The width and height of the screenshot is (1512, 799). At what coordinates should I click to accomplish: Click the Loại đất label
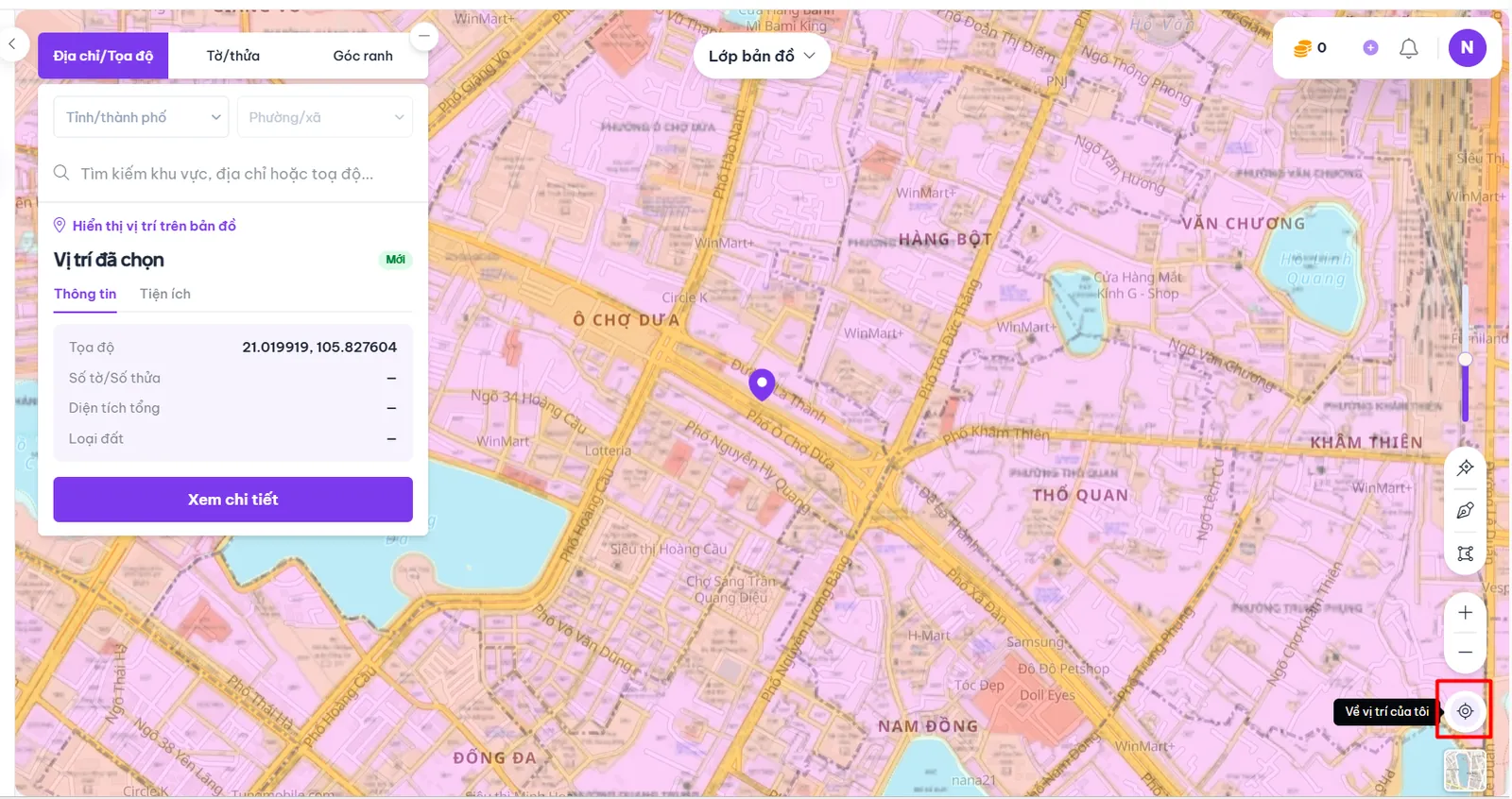pos(96,438)
